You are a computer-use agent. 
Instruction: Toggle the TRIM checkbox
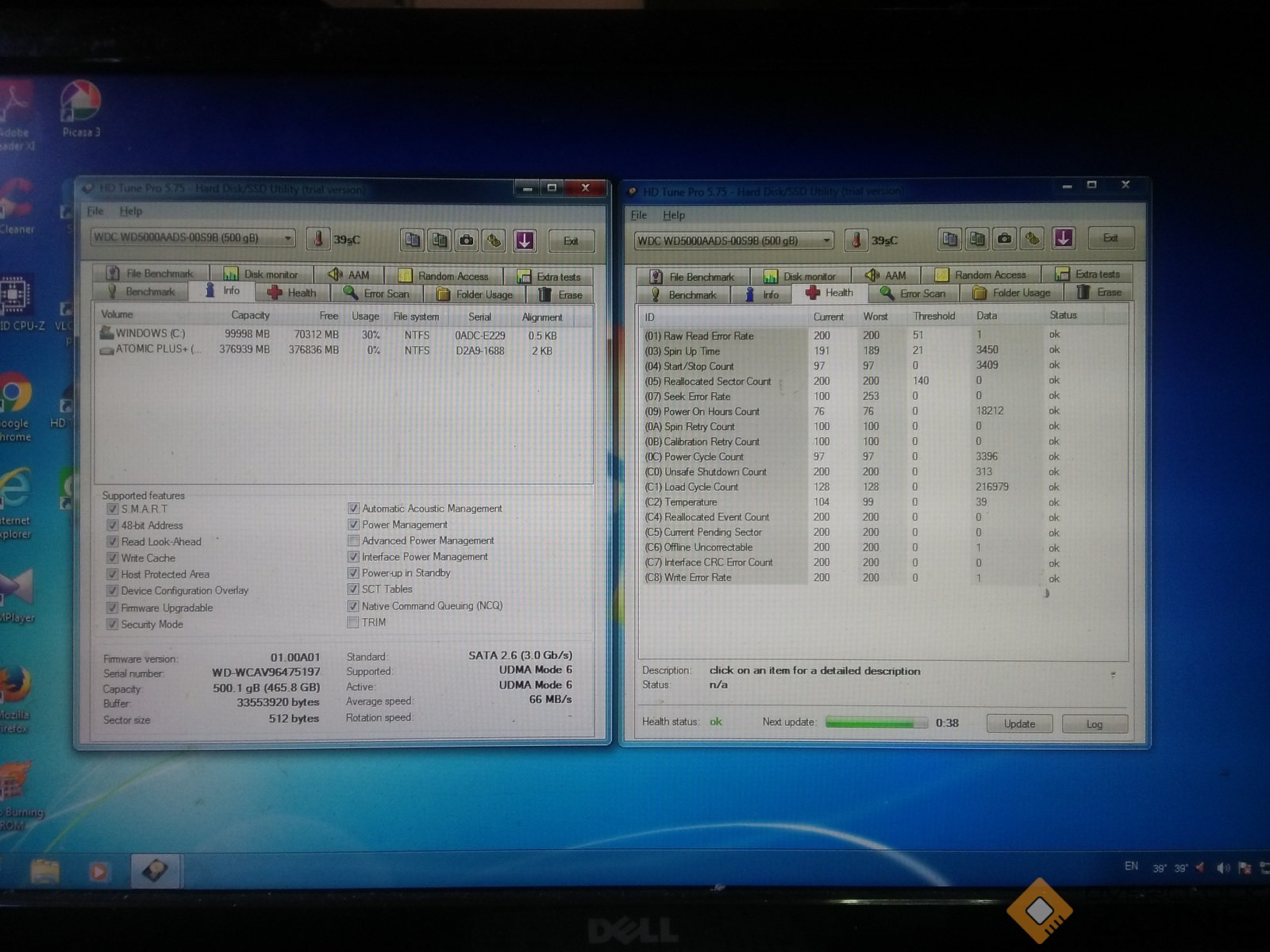[x=353, y=622]
